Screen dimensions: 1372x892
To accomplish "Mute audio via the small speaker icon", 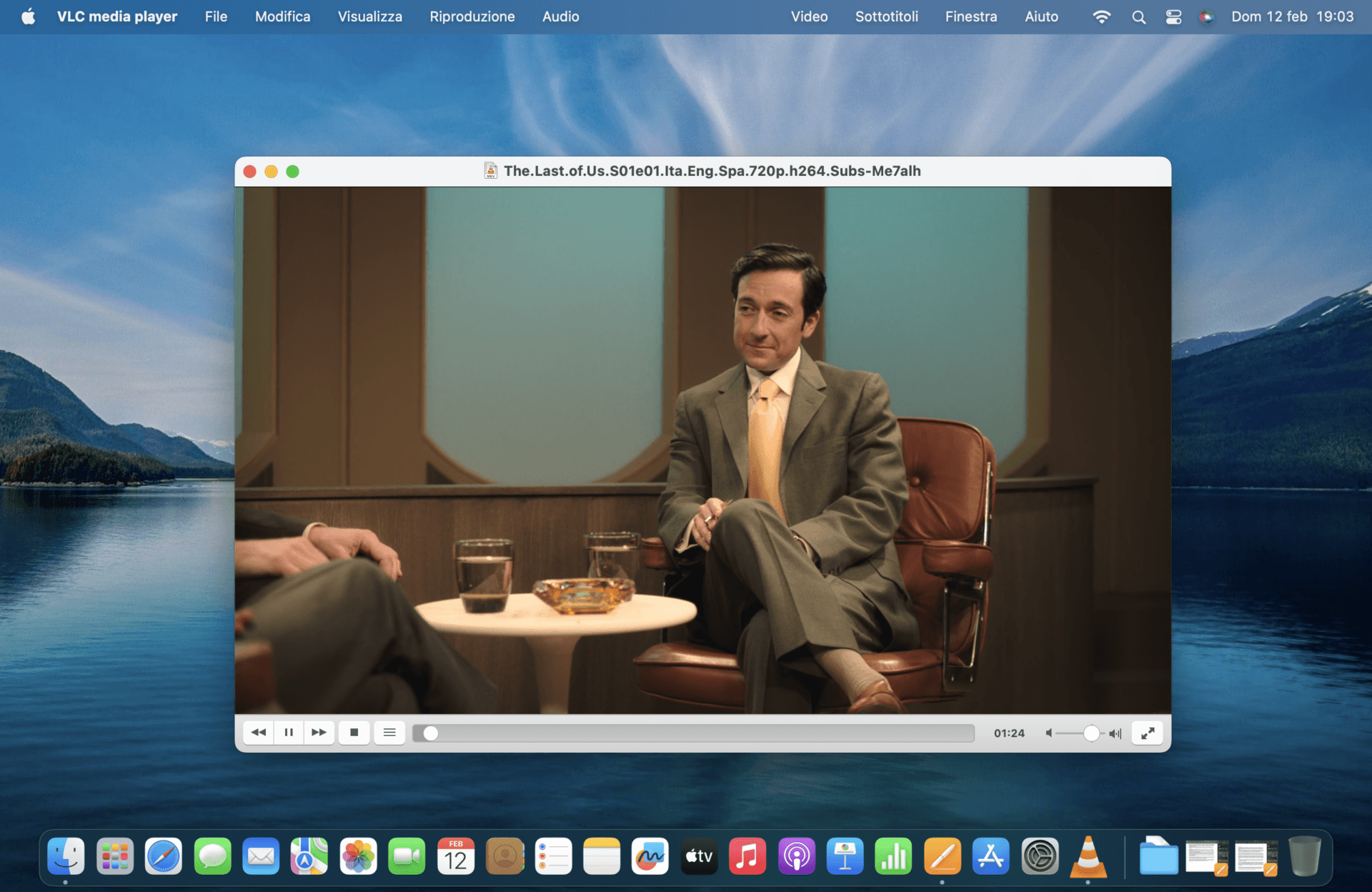I will (1048, 733).
